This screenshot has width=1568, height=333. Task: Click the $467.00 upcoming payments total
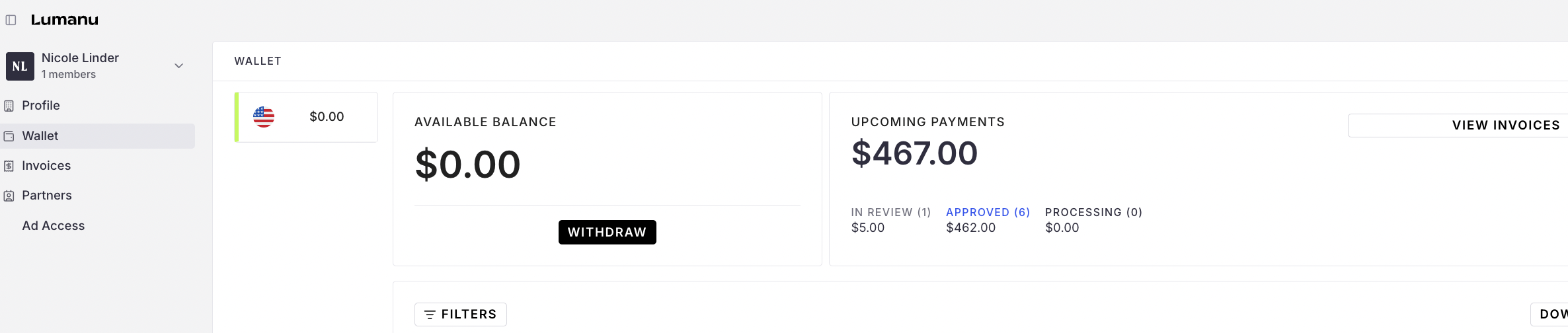(x=914, y=153)
